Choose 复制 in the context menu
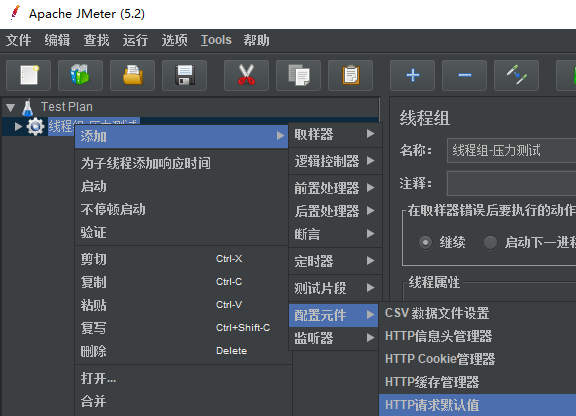The width and height of the screenshot is (576, 416). [181, 282]
